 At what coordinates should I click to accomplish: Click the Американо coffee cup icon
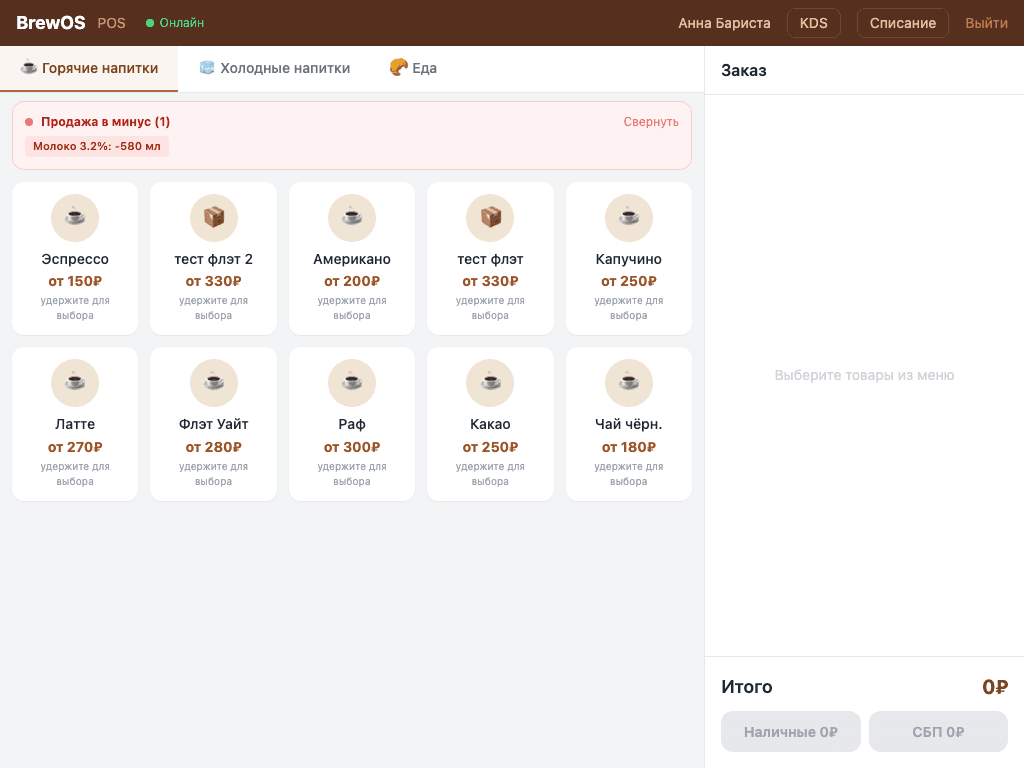[x=352, y=217]
